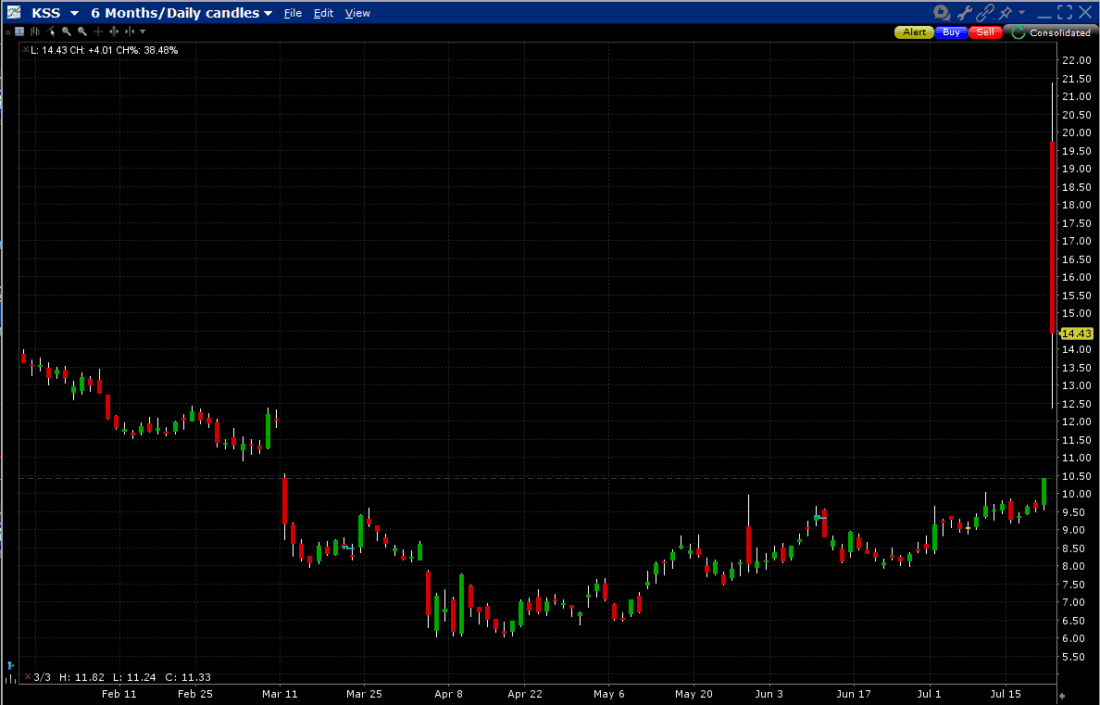The image size is (1100, 705).
Task: Click the plus icon at bottom right
Action: pyautogui.click(x=1061, y=695)
